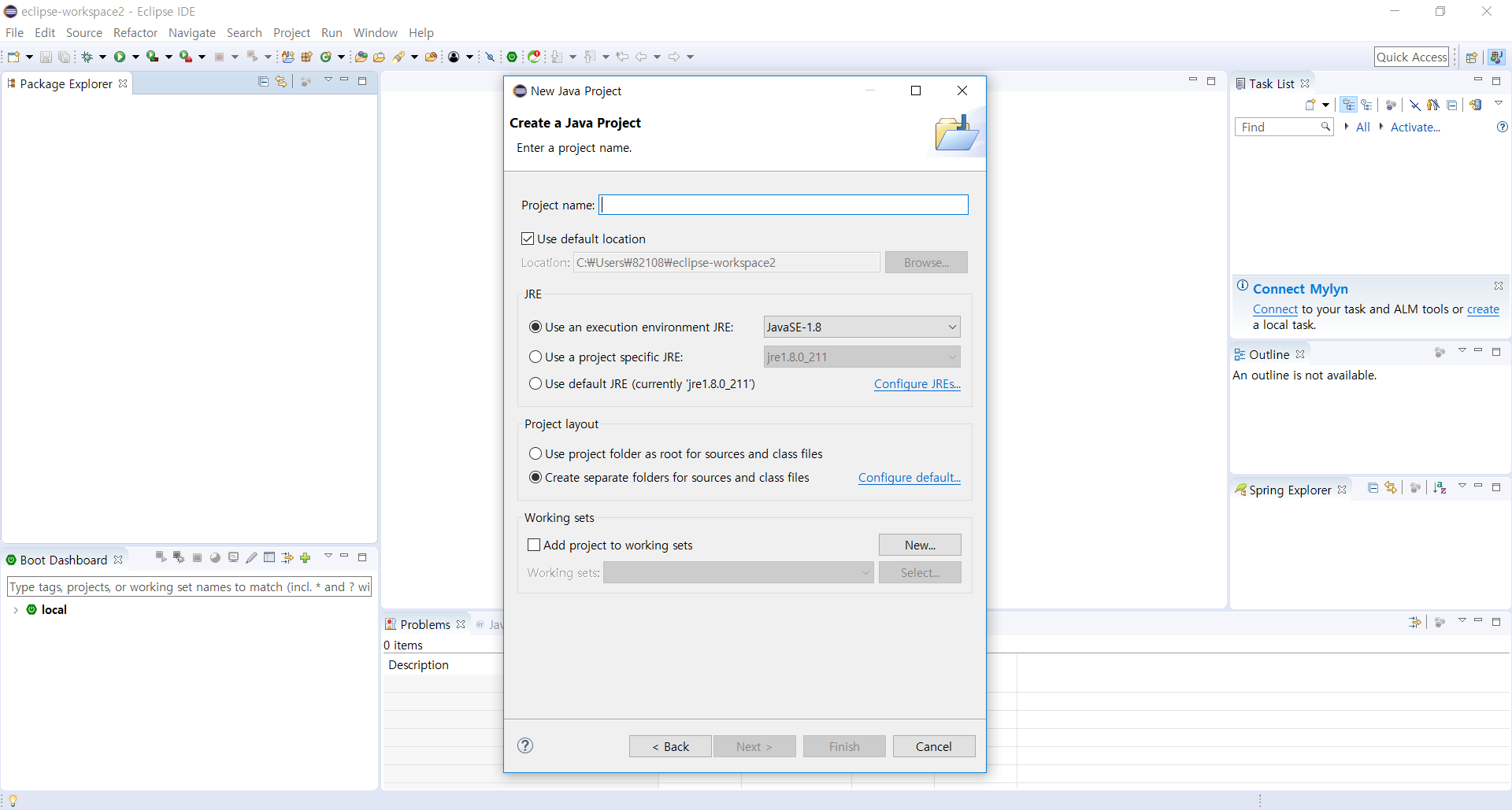
Task: Open the Window menu
Action: [x=376, y=32]
